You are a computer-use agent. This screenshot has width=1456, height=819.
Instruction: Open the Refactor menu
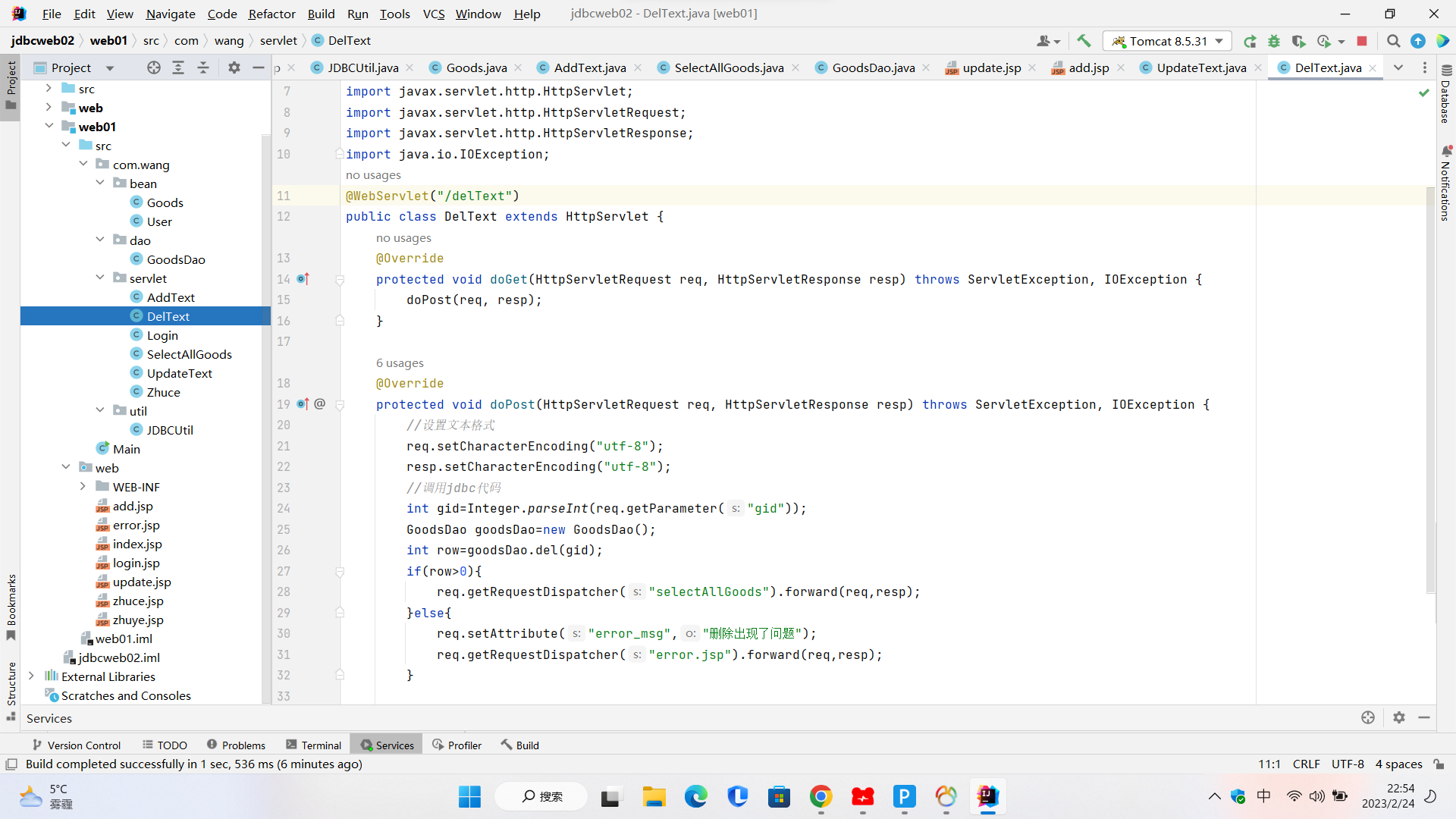pyautogui.click(x=271, y=14)
